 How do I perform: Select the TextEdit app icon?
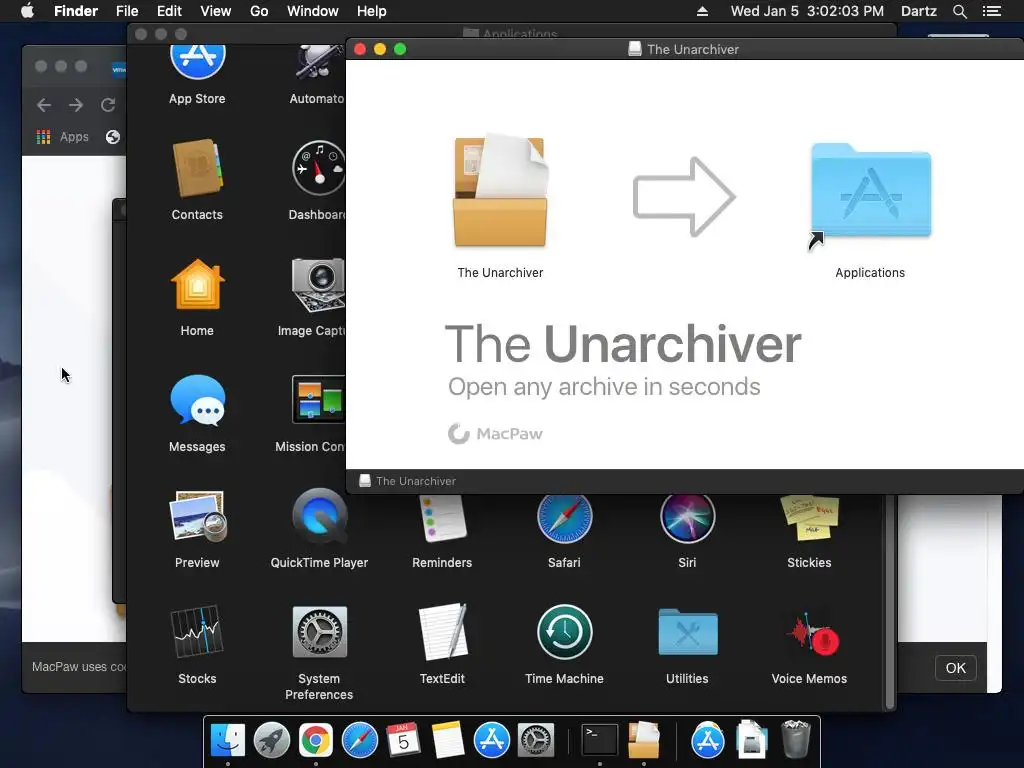click(442, 632)
